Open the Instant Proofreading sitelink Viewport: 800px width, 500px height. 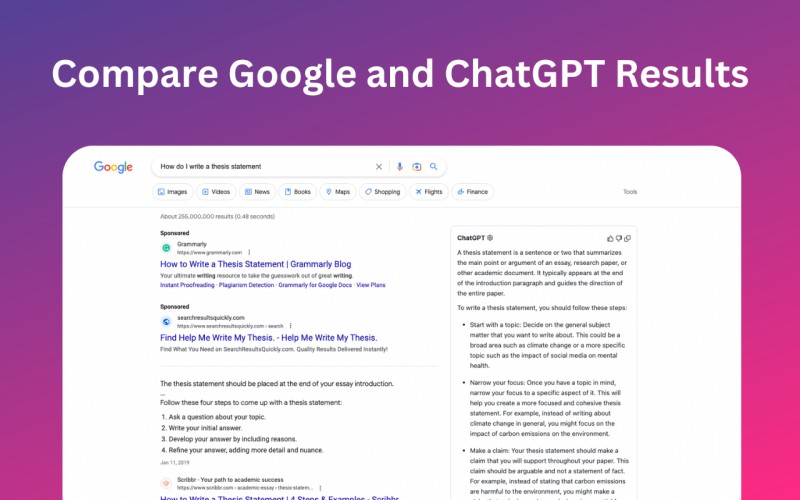[187, 285]
